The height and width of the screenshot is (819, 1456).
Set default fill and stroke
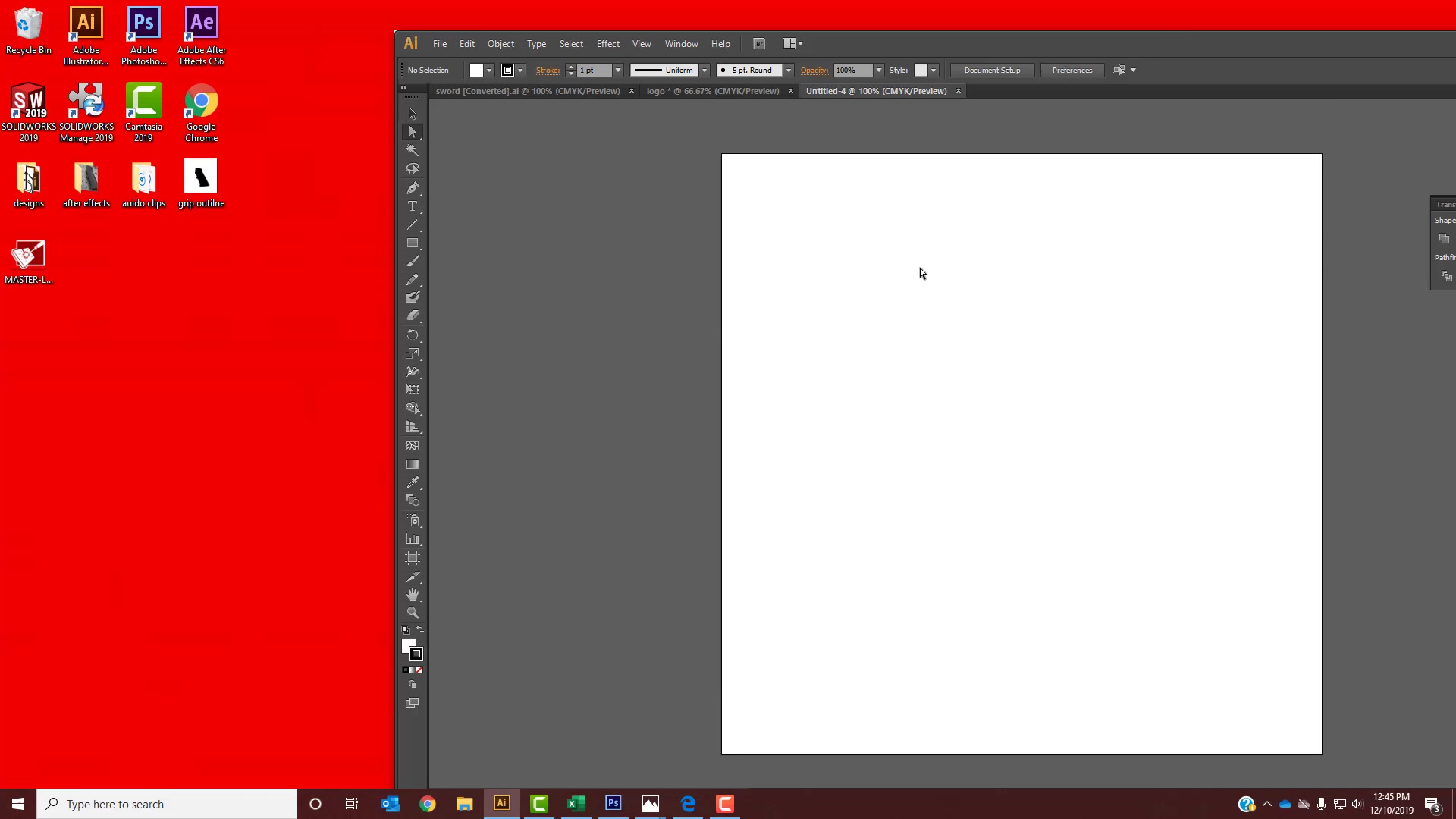tap(404, 630)
